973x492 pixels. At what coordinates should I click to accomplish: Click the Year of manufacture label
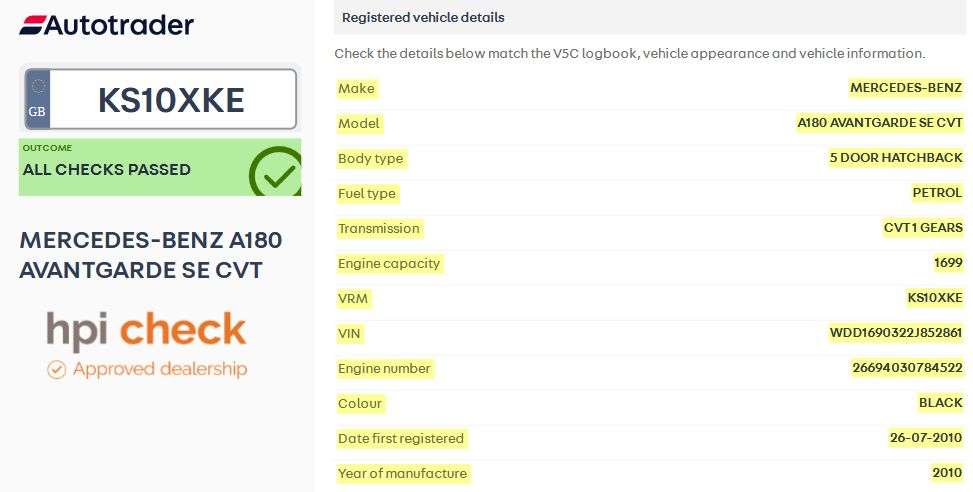point(402,473)
